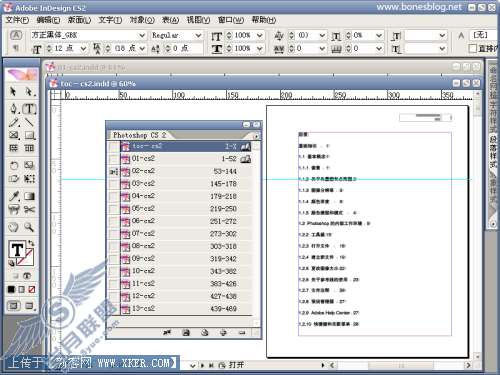Open the kerning (0) dropdown
Viewport: 500px width, 375px height.
coord(322,35)
